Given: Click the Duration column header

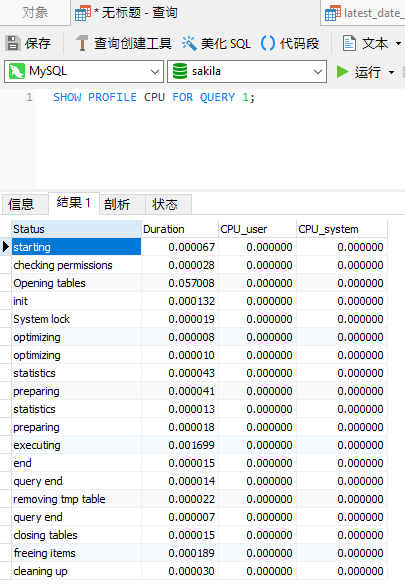Looking at the screenshot, I should [180, 229].
